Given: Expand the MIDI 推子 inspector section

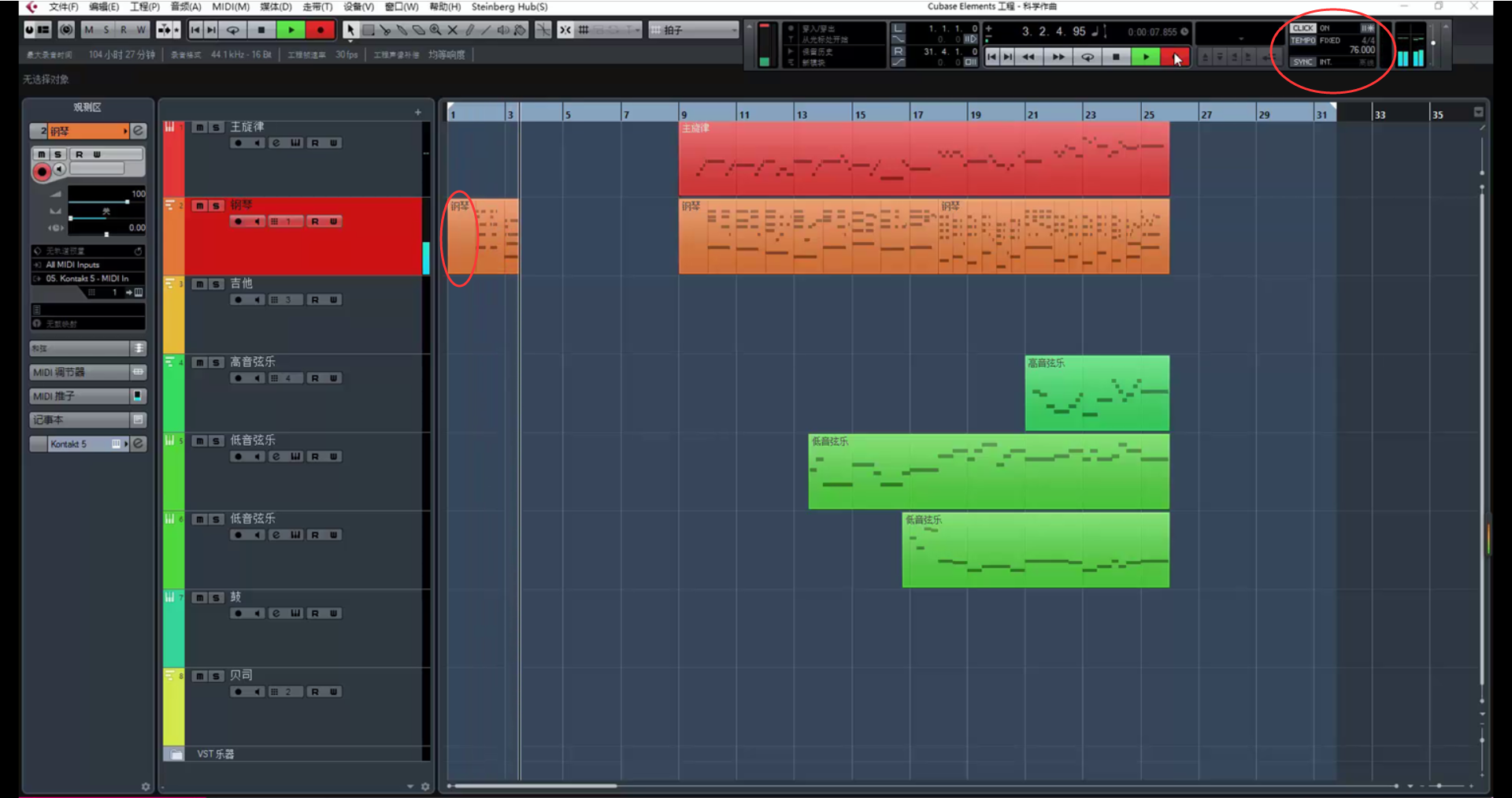Looking at the screenshot, I should click(88, 395).
